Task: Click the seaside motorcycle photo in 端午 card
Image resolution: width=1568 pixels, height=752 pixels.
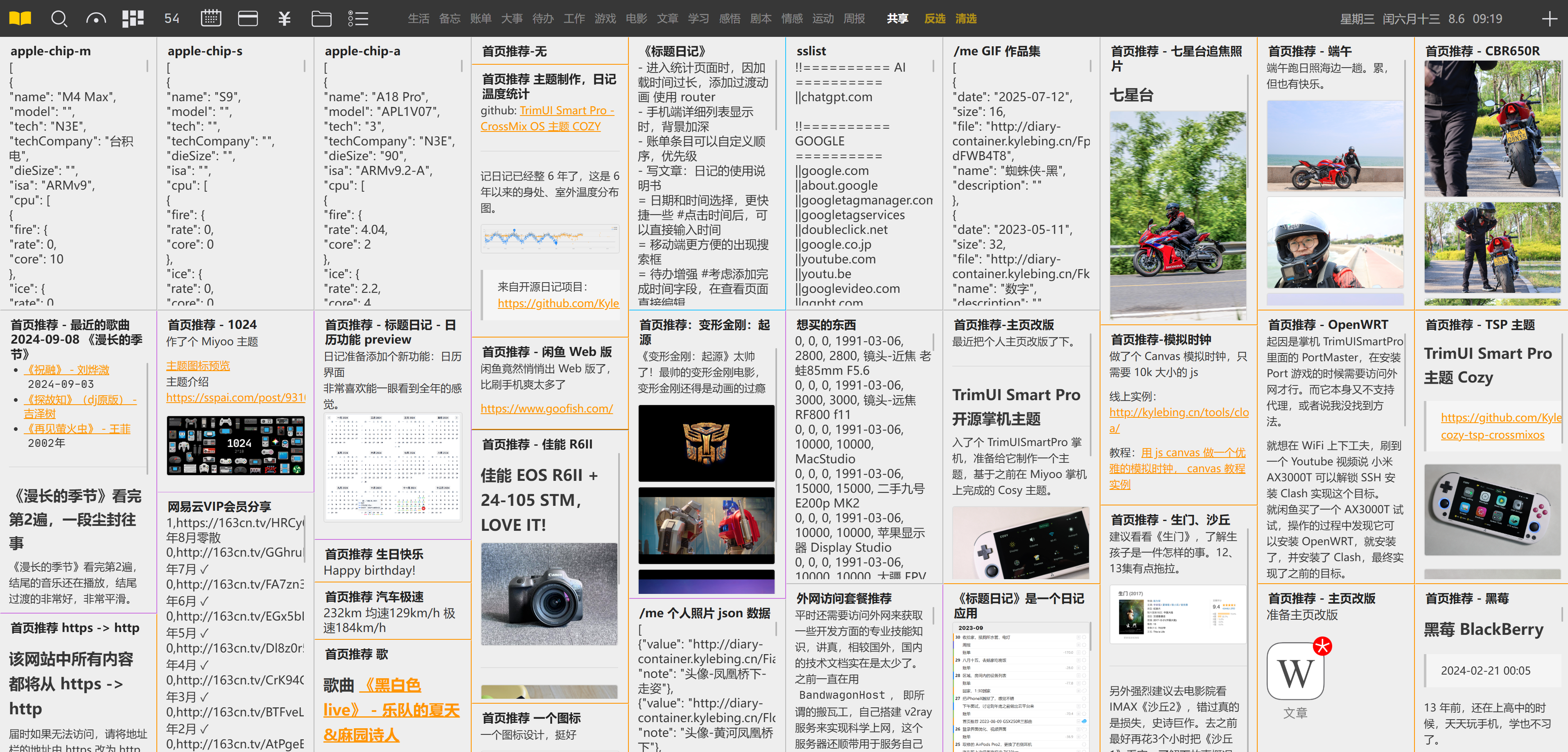Action: 1335,146
